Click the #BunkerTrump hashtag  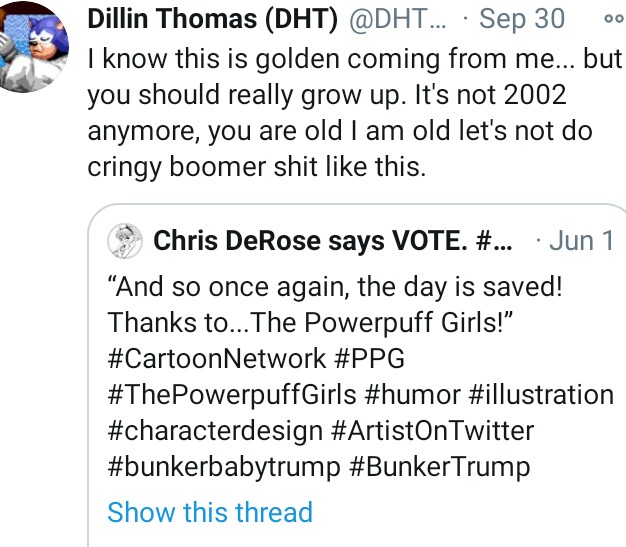pyautogui.click(x=440, y=467)
